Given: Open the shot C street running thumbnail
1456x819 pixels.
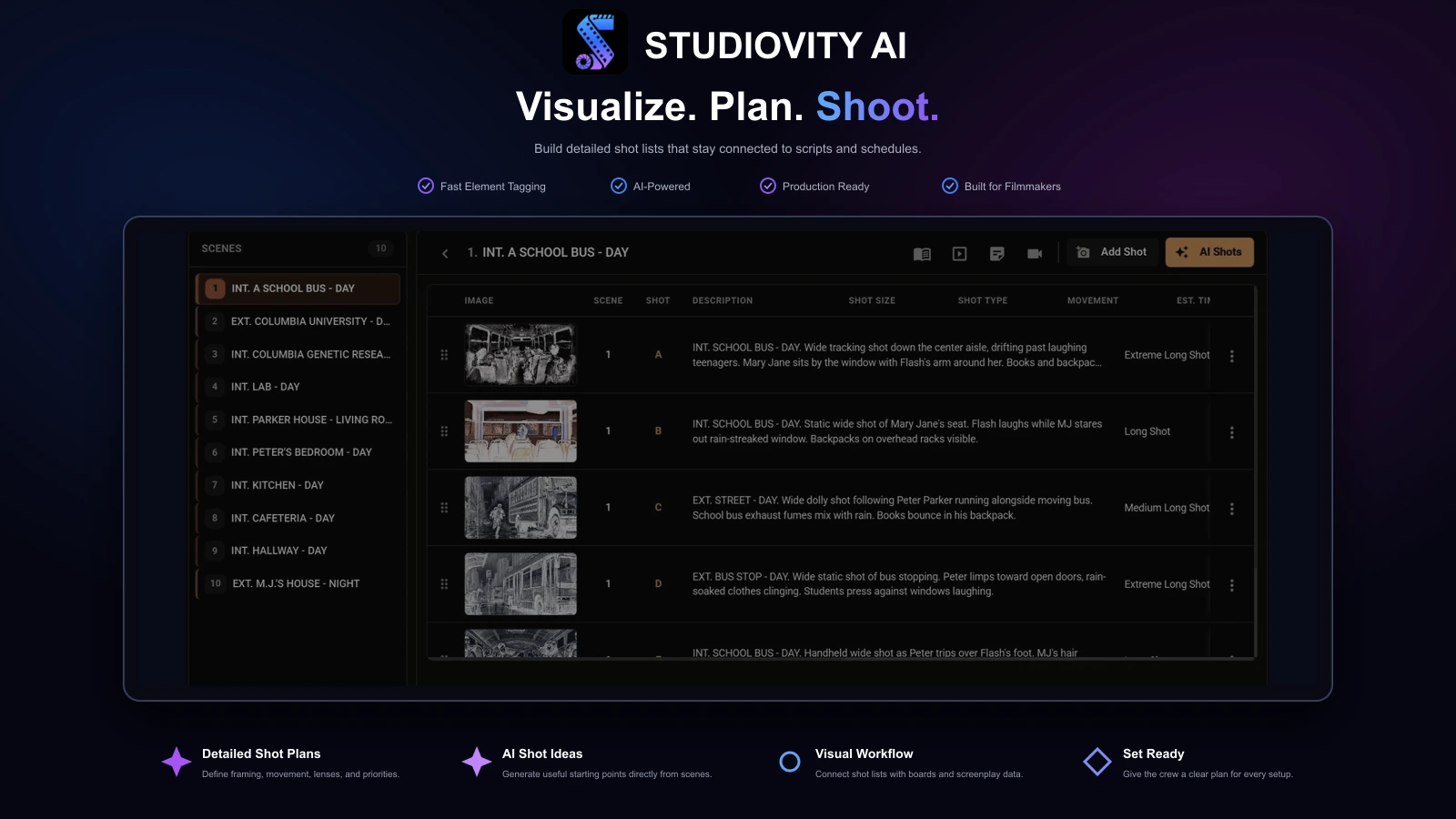Looking at the screenshot, I should pos(521,508).
